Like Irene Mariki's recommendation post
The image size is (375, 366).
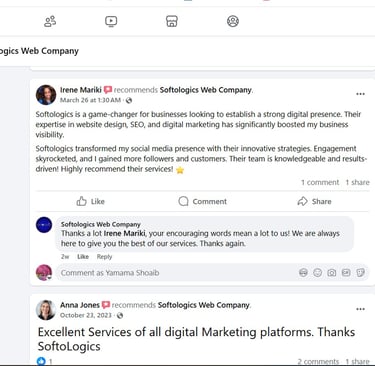pos(90,201)
